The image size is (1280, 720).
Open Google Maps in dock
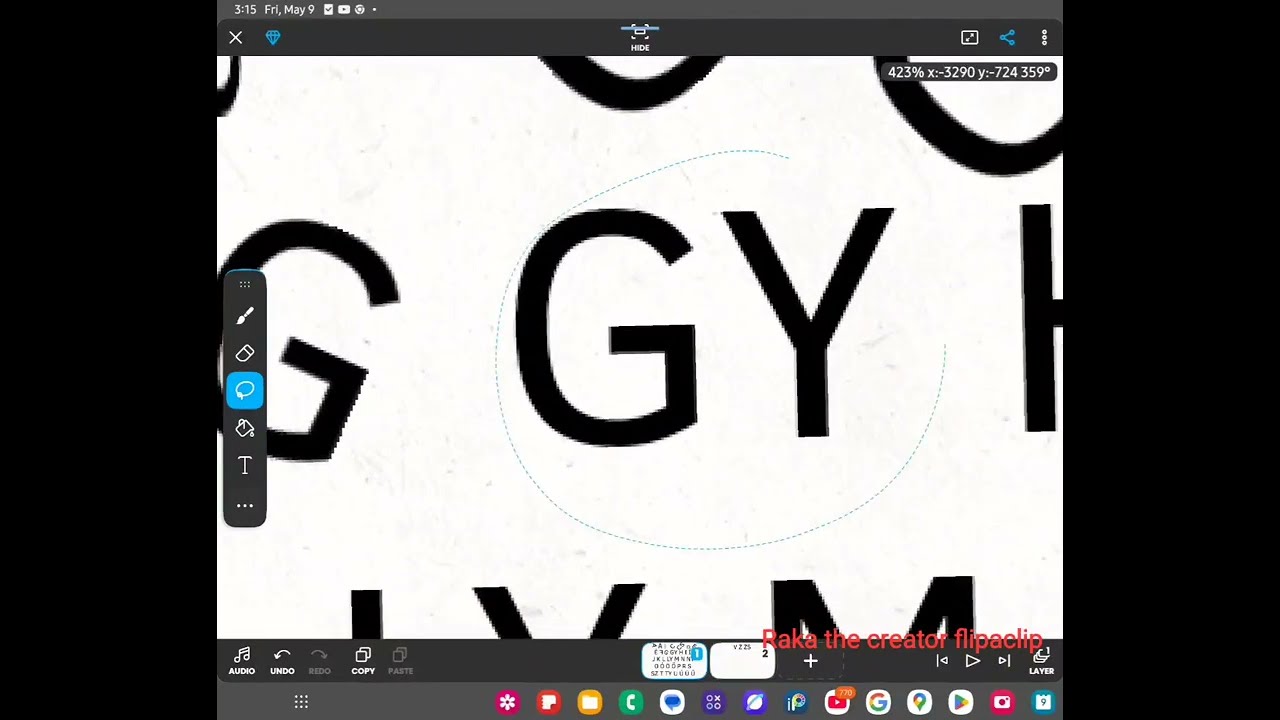tap(919, 703)
